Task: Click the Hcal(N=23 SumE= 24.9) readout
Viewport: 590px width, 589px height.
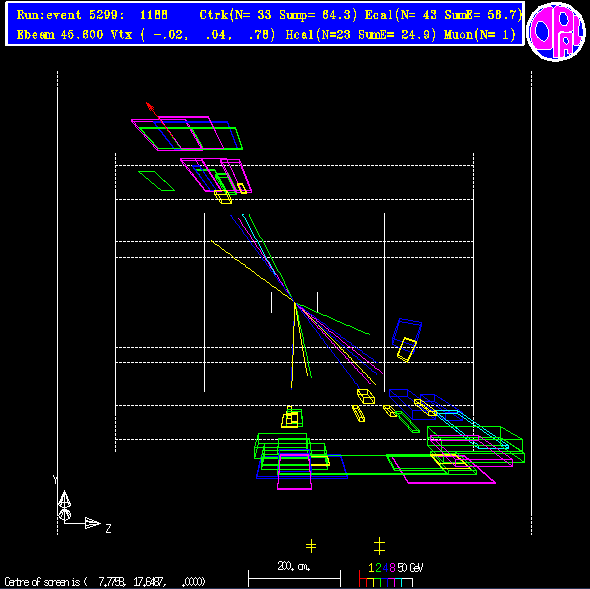Action: click(x=360, y=35)
